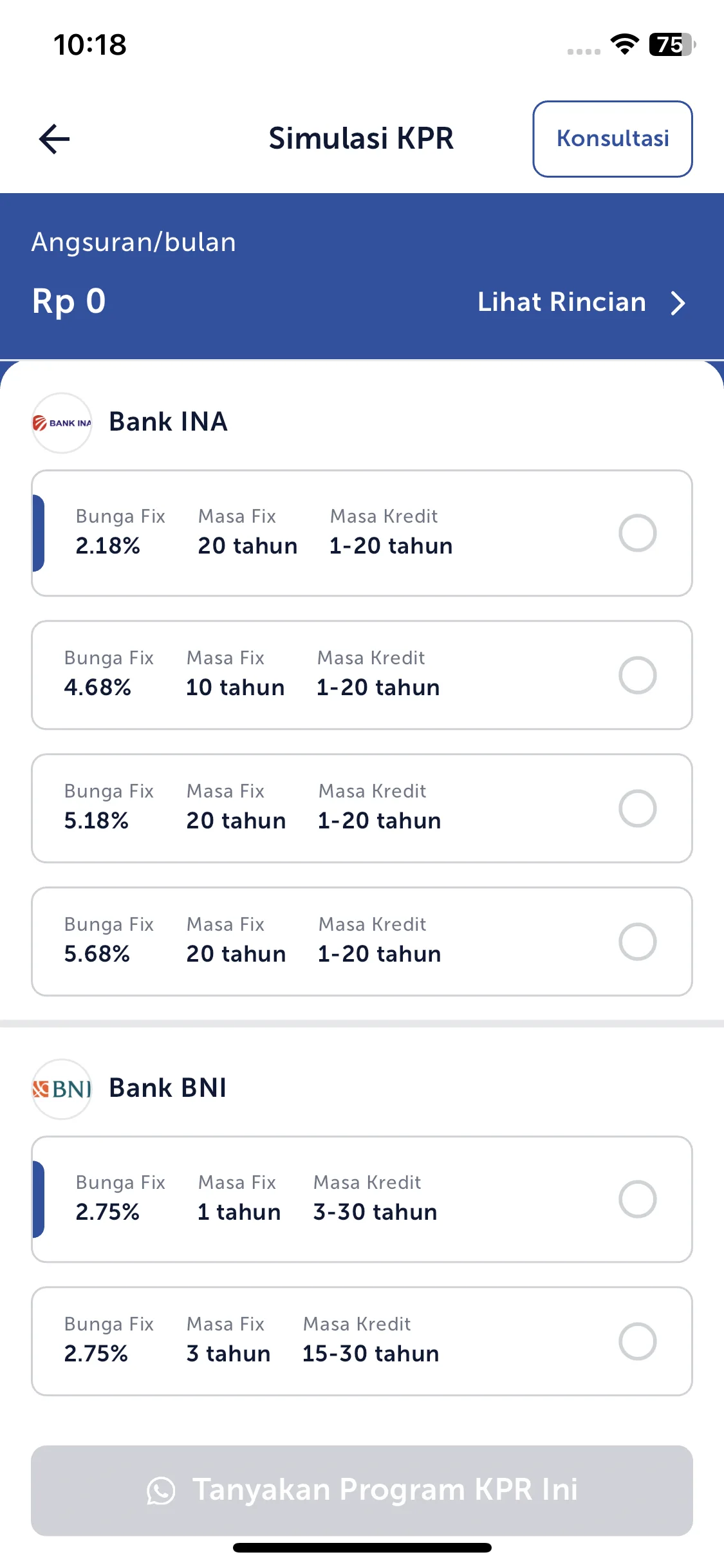
Task: Tap the Bank INA logo
Action: tap(62, 423)
